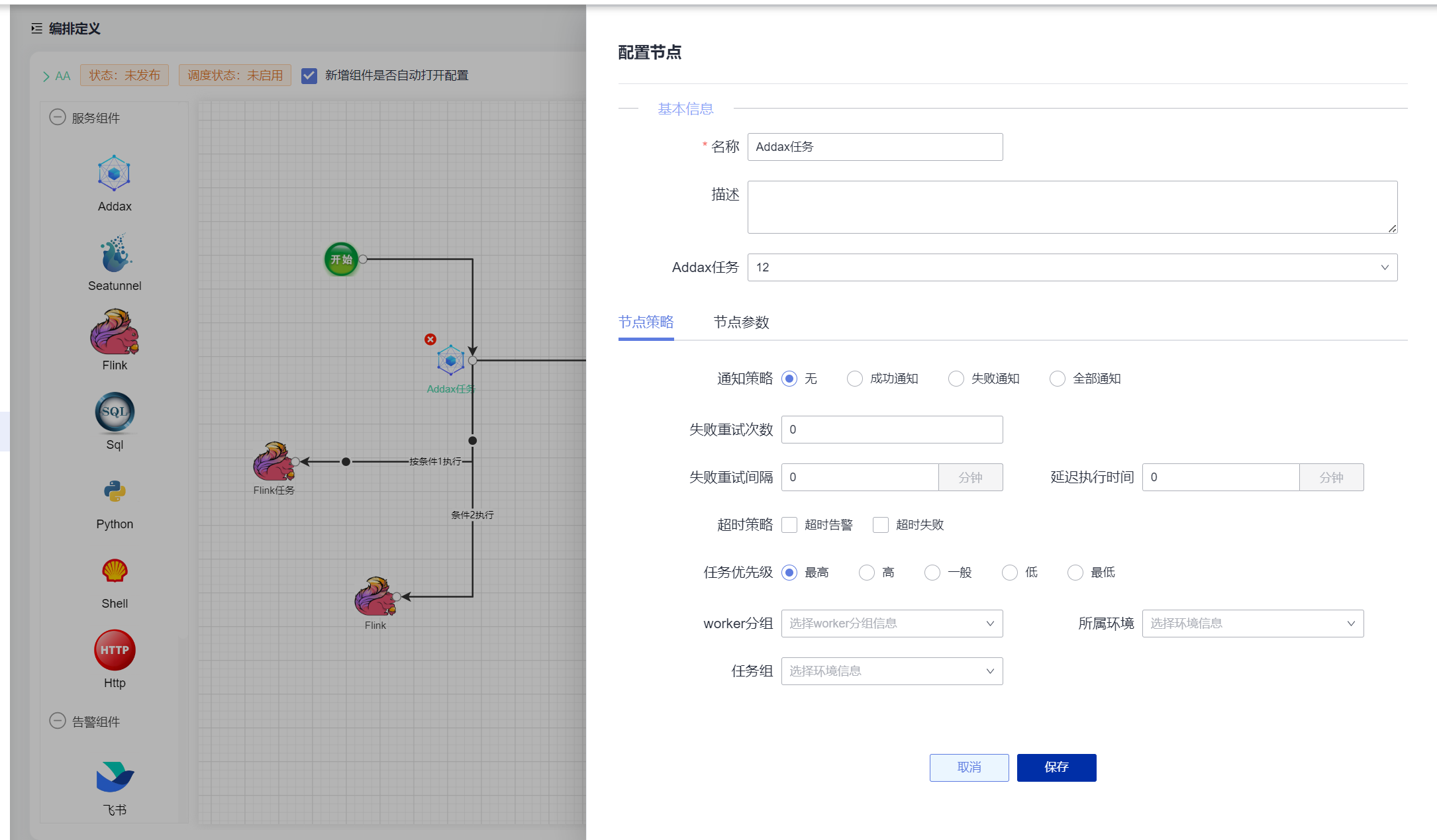Select 无 notification strategy
The height and width of the screenshot is (840, 1437).
pos(789,379)
